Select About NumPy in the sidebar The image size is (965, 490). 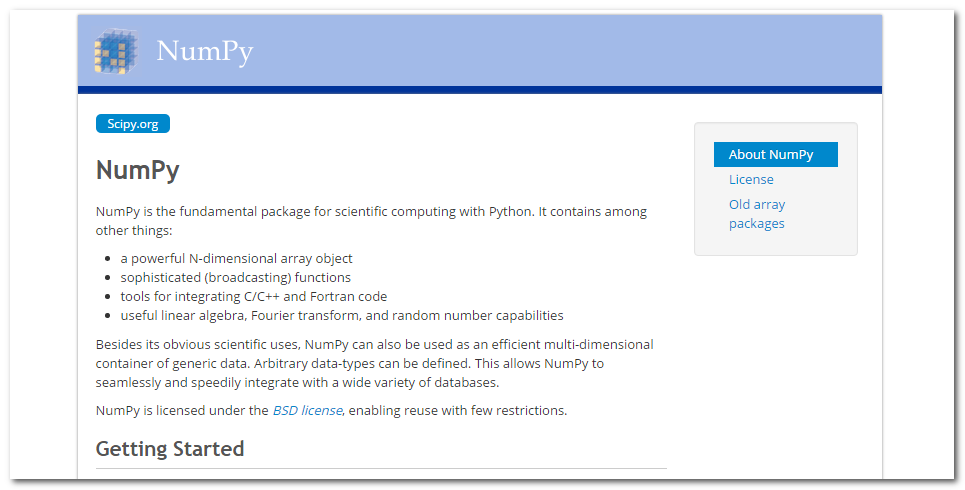coord(775,155)
